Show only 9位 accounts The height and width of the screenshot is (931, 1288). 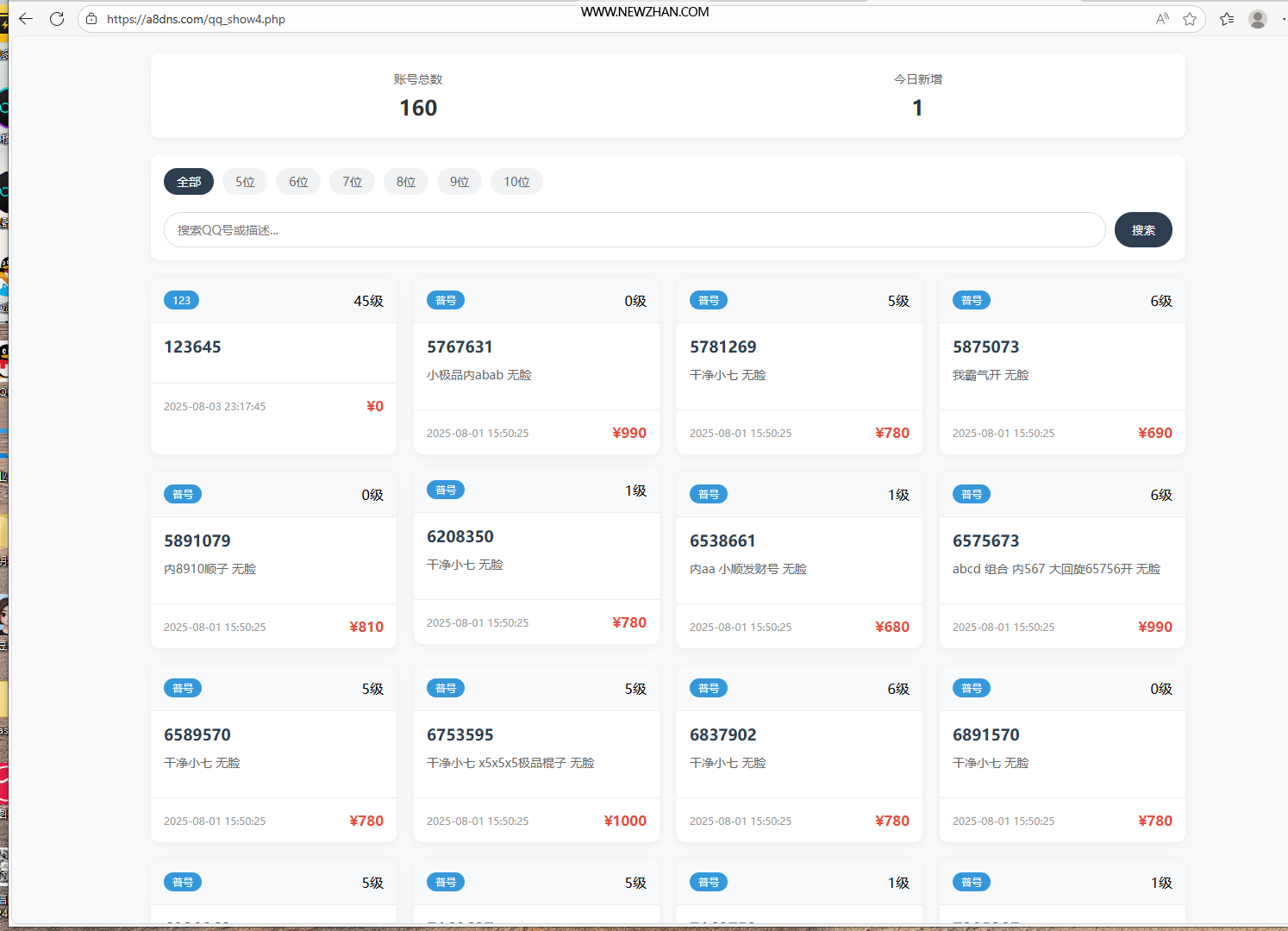(460, 182)
